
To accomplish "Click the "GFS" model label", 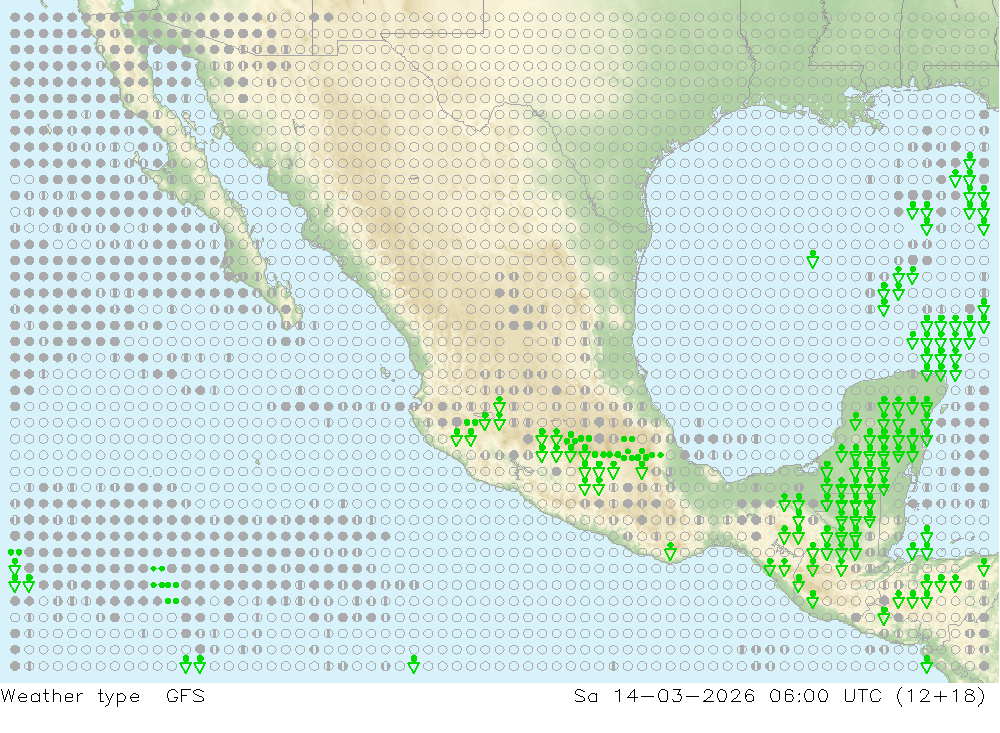I will pos(186,695).
